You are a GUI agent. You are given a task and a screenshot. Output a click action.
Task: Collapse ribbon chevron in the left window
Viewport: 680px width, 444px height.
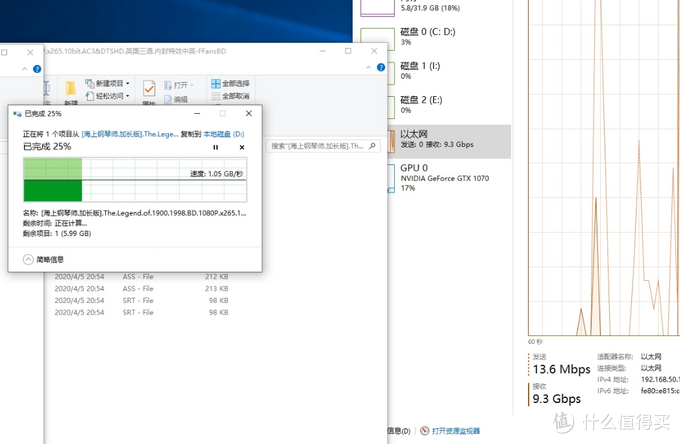[x=24, y=69]
